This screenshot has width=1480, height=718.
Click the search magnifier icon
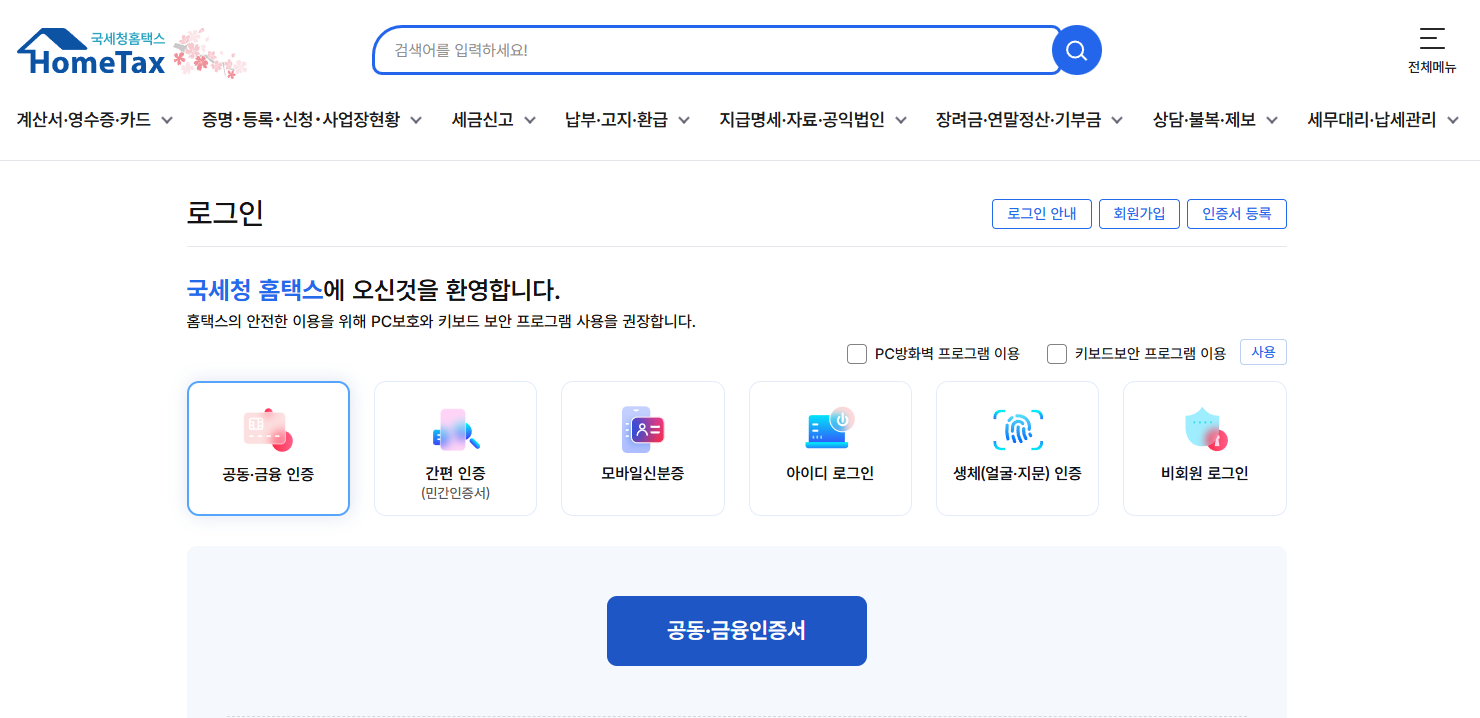[1077, 49]
